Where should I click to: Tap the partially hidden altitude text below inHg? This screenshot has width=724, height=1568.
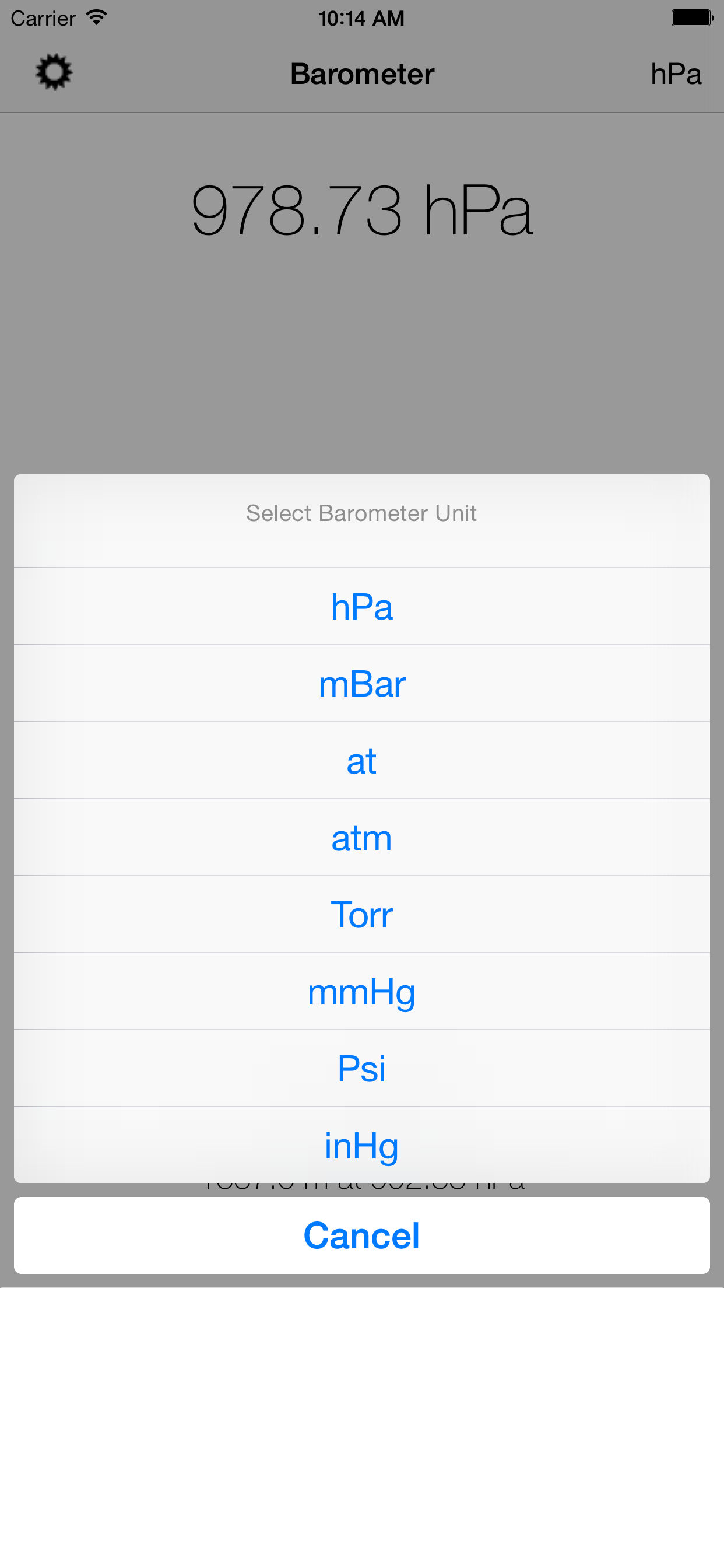[x=361, y=1189]
